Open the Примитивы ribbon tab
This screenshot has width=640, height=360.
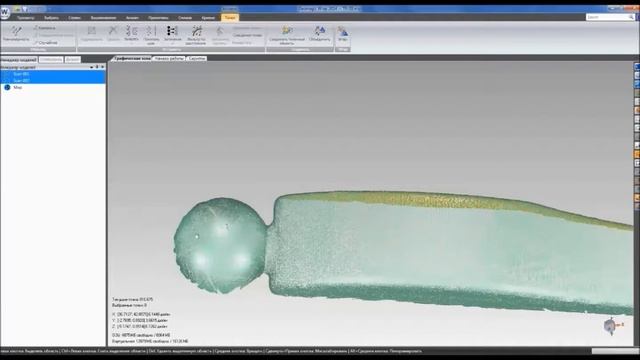coord(158,18)
